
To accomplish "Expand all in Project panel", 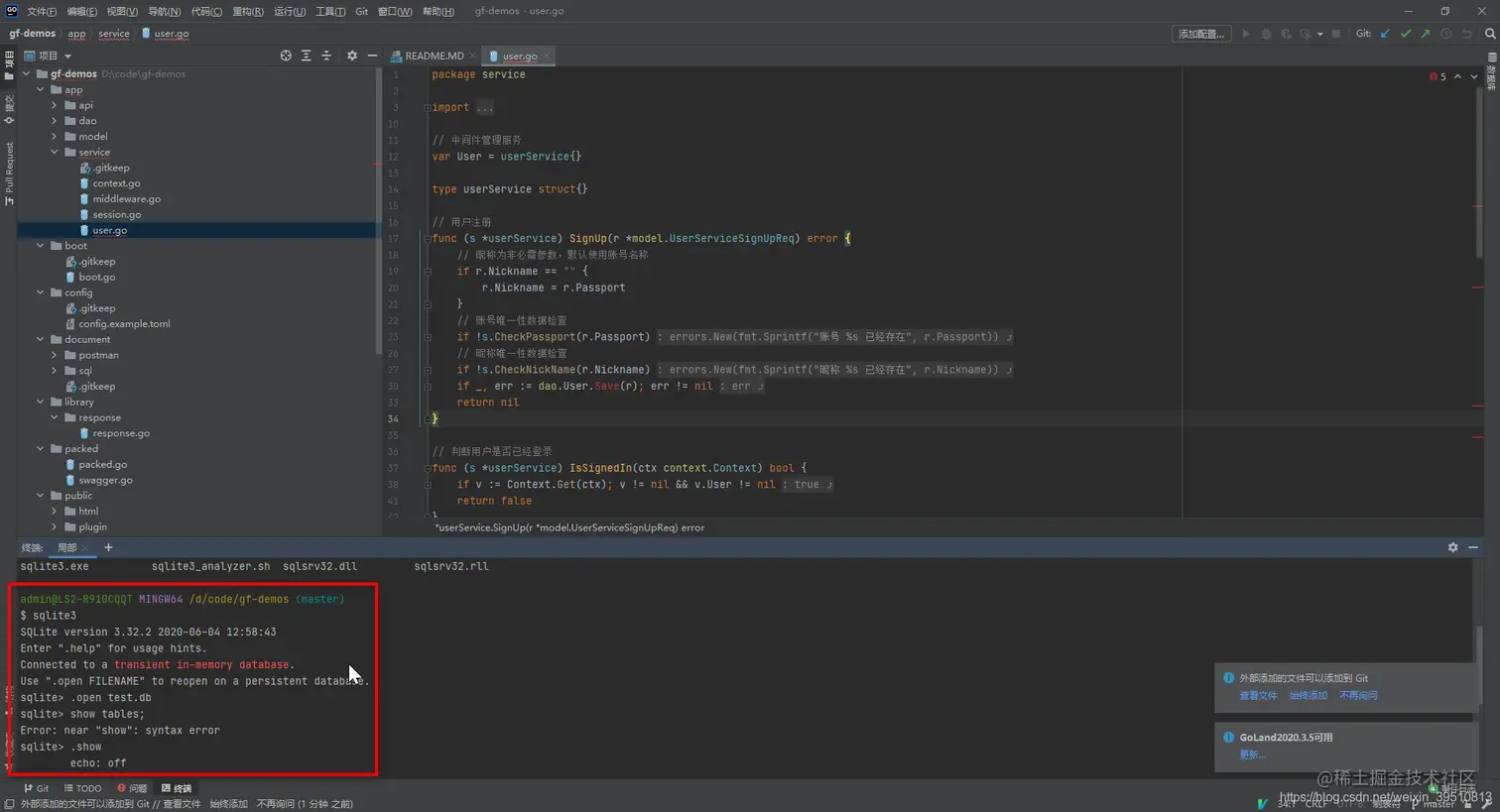I will [306, 56].
